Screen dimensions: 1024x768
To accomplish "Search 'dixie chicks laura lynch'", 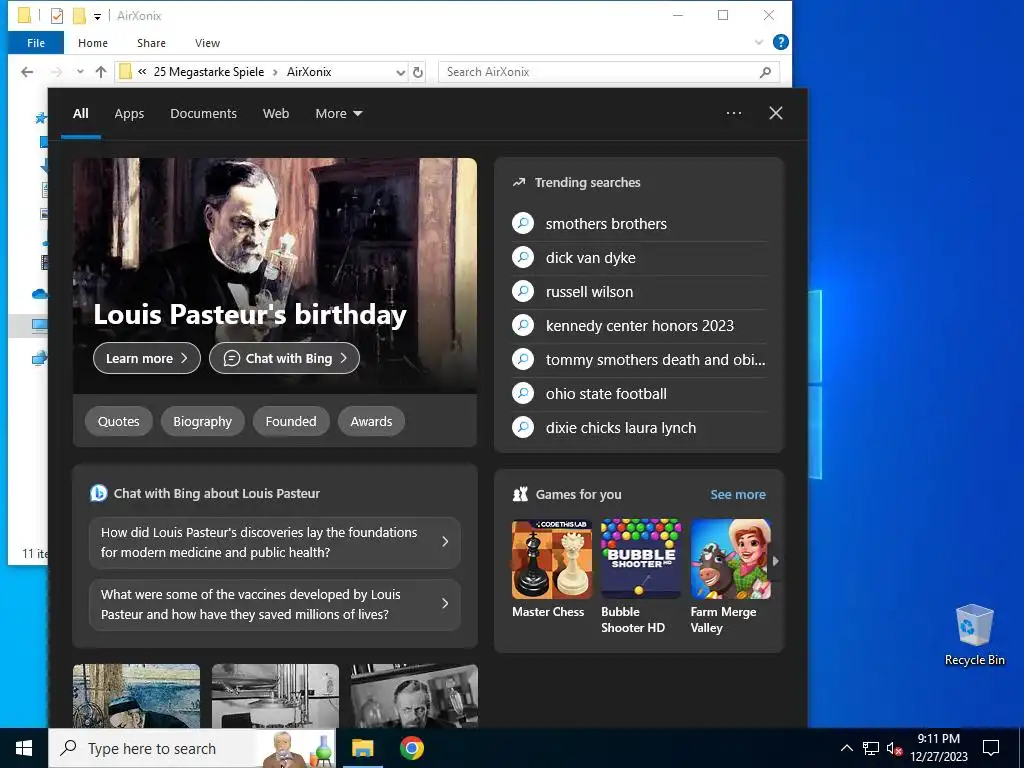I will click(639, 428).
